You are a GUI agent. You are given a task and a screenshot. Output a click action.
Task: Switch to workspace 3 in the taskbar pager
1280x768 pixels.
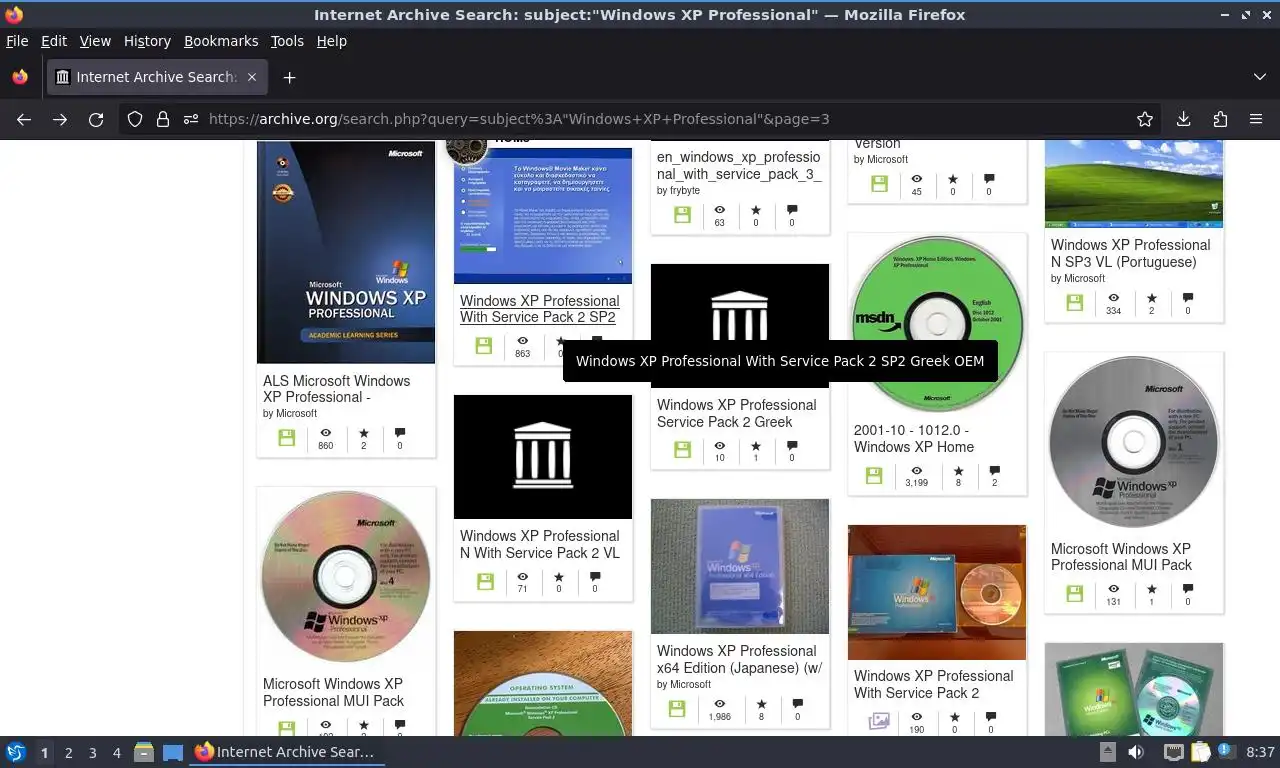click(x=92, y=753)
